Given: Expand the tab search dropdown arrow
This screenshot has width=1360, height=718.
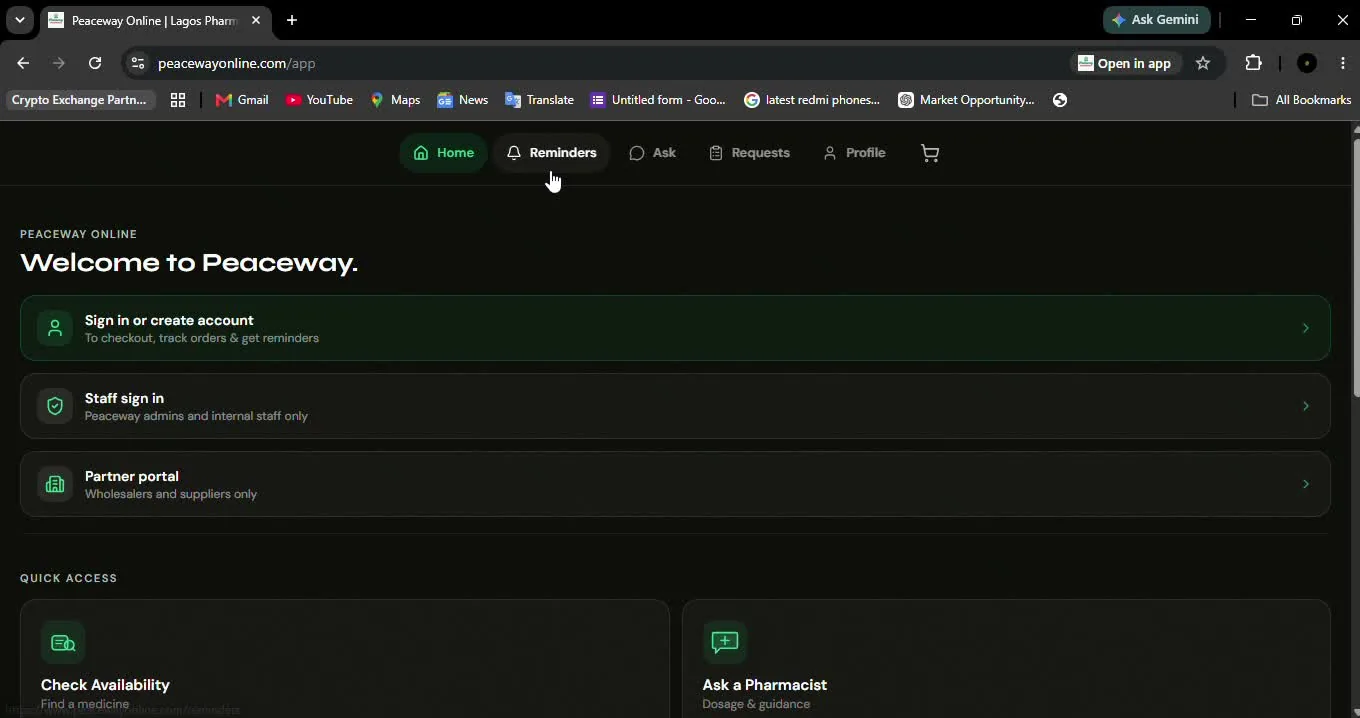Looking at the screenshot, I should 19,20.
